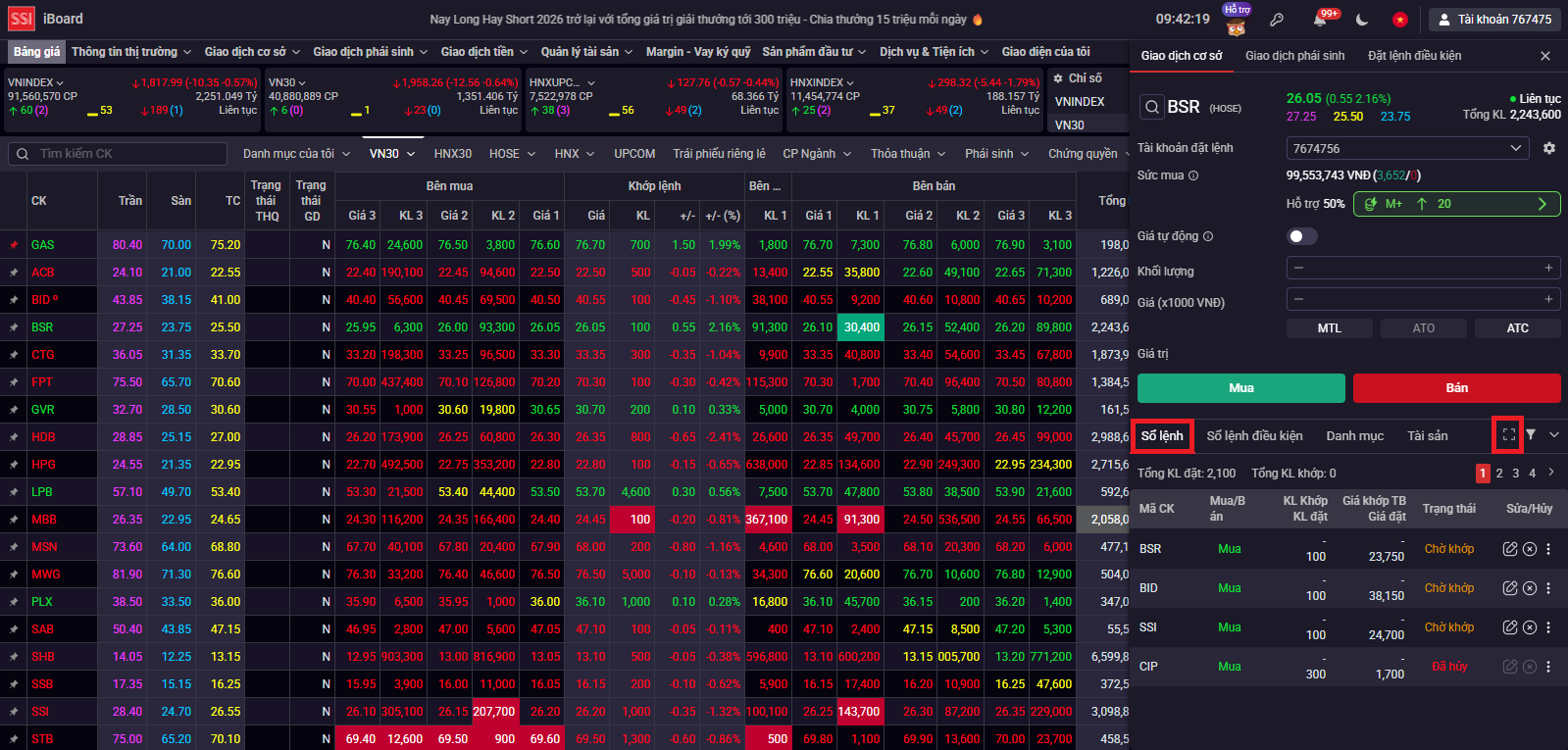Click the red Bán button
Screen dimensions: 1568x750
[1457, 388]
